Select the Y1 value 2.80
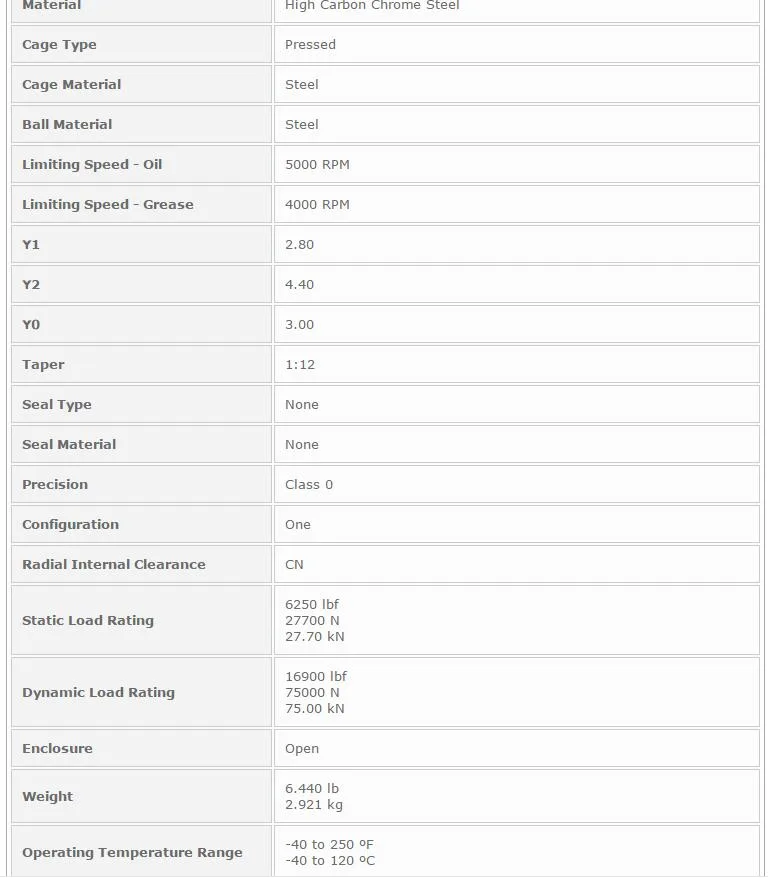This screenshot has height=878, width=768. pyautogui.click(x=299, y=245)
